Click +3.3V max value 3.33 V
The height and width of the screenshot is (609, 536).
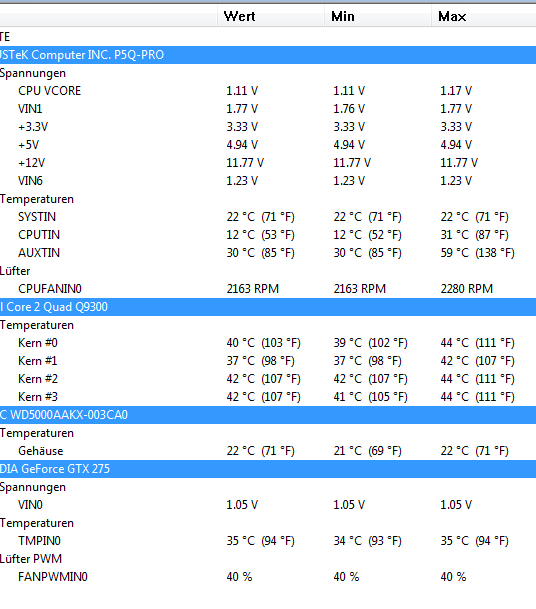[x=456, y=127]
